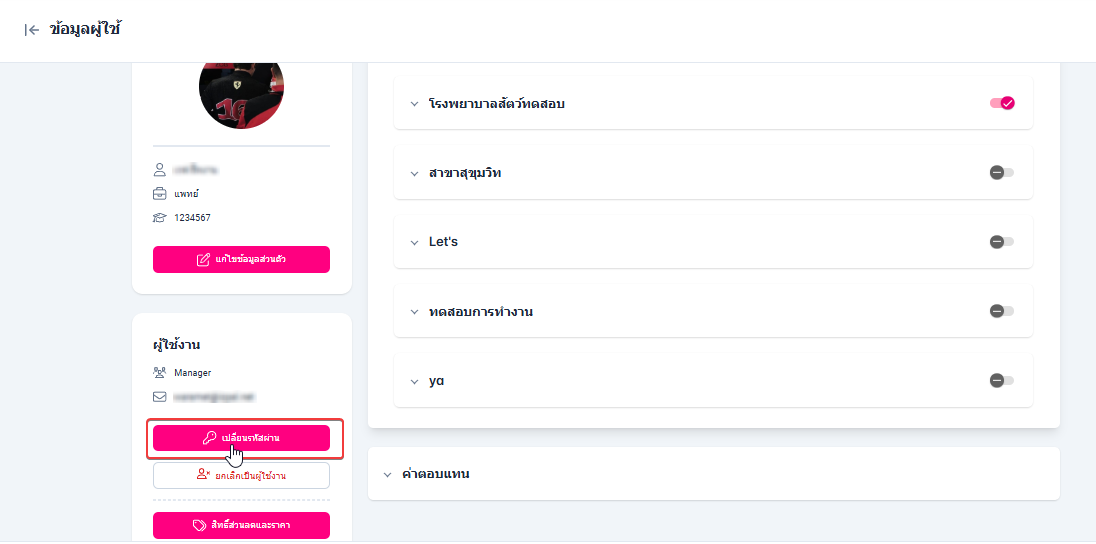The image size is (1096, 544).
Task: Switch on the ทดสอบการทำงาน toggle
Action: 1001,311
